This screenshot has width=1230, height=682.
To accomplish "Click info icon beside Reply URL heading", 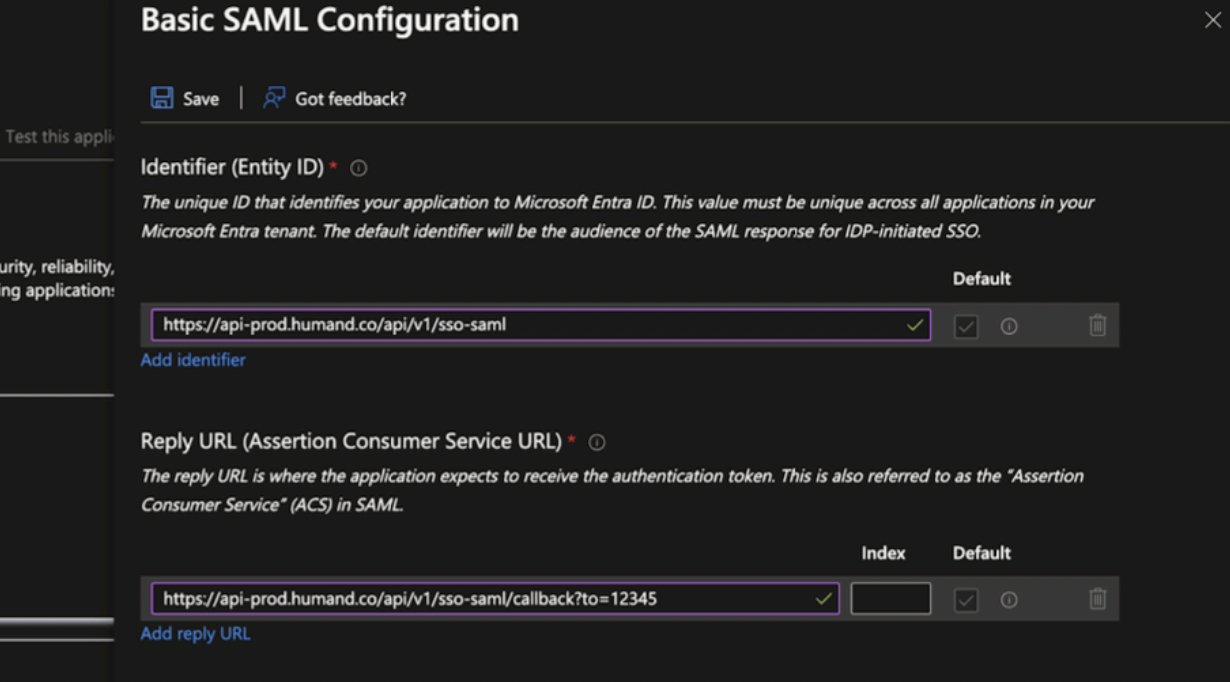I will [597, 442].
